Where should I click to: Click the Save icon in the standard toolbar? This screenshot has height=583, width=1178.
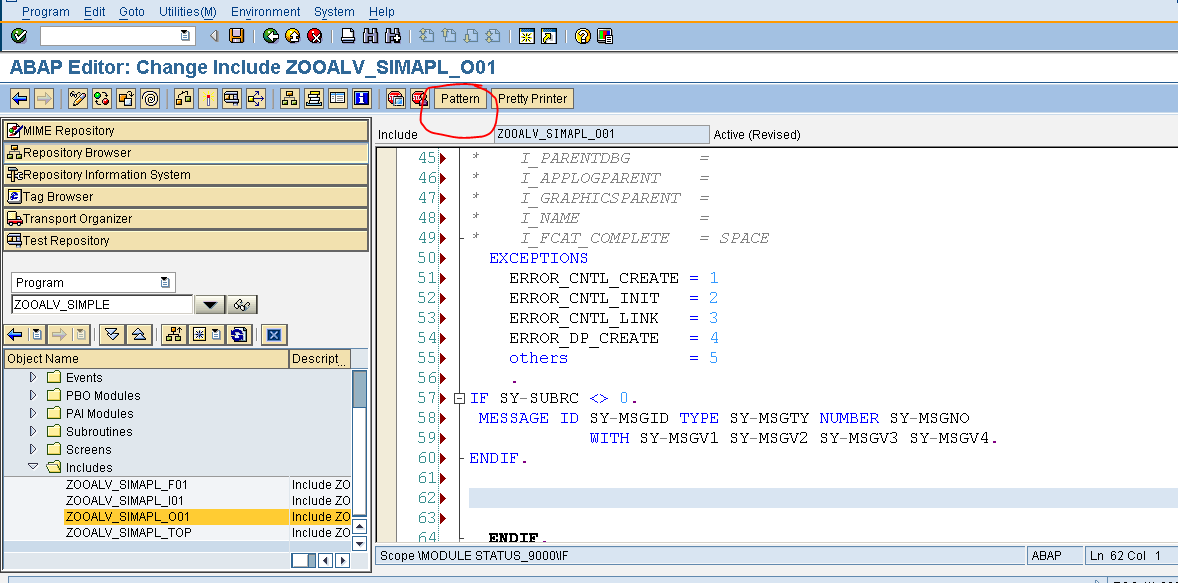click(x=237, y=35)
